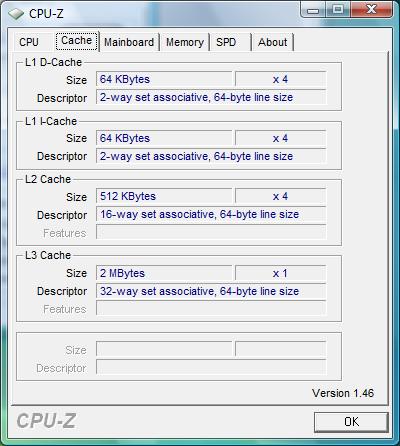Viewport: 400px width, 446px height.
Task: Open the Mainboard tab
Action: 129,42
